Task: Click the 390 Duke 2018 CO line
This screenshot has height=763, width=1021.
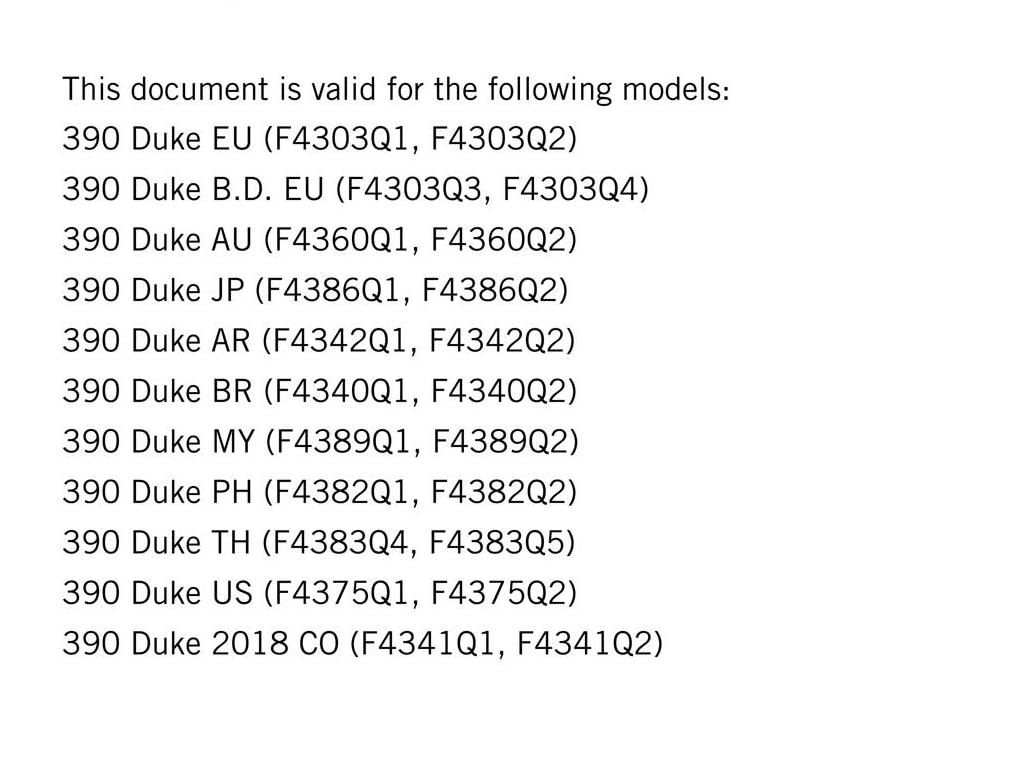Action: click(x=363, y=643)
